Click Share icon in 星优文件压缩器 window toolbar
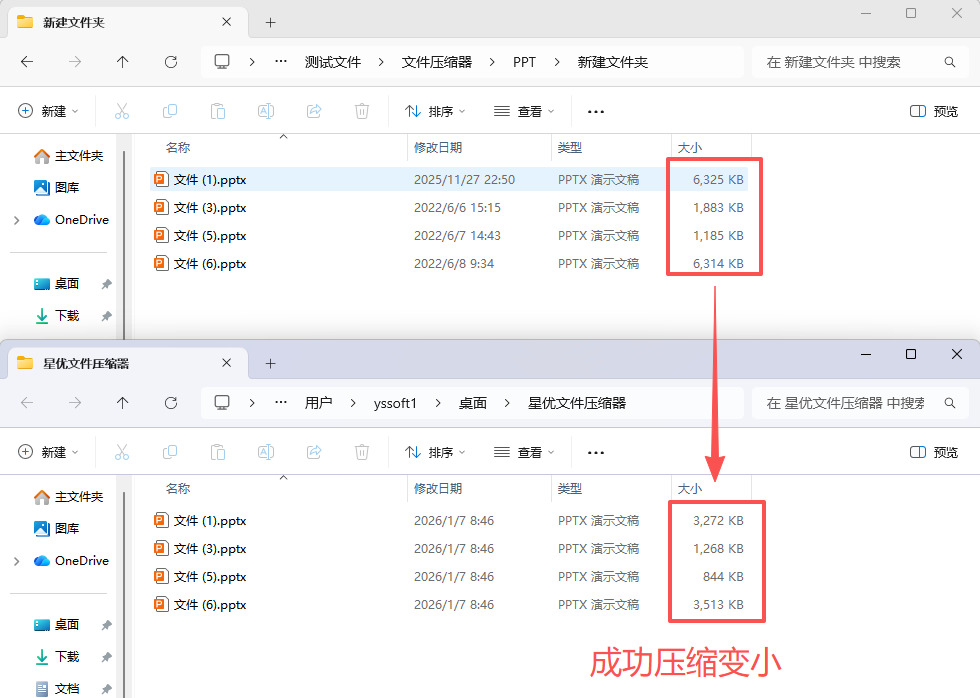Viewport: 980px width, 698px height. coord(314,452)
